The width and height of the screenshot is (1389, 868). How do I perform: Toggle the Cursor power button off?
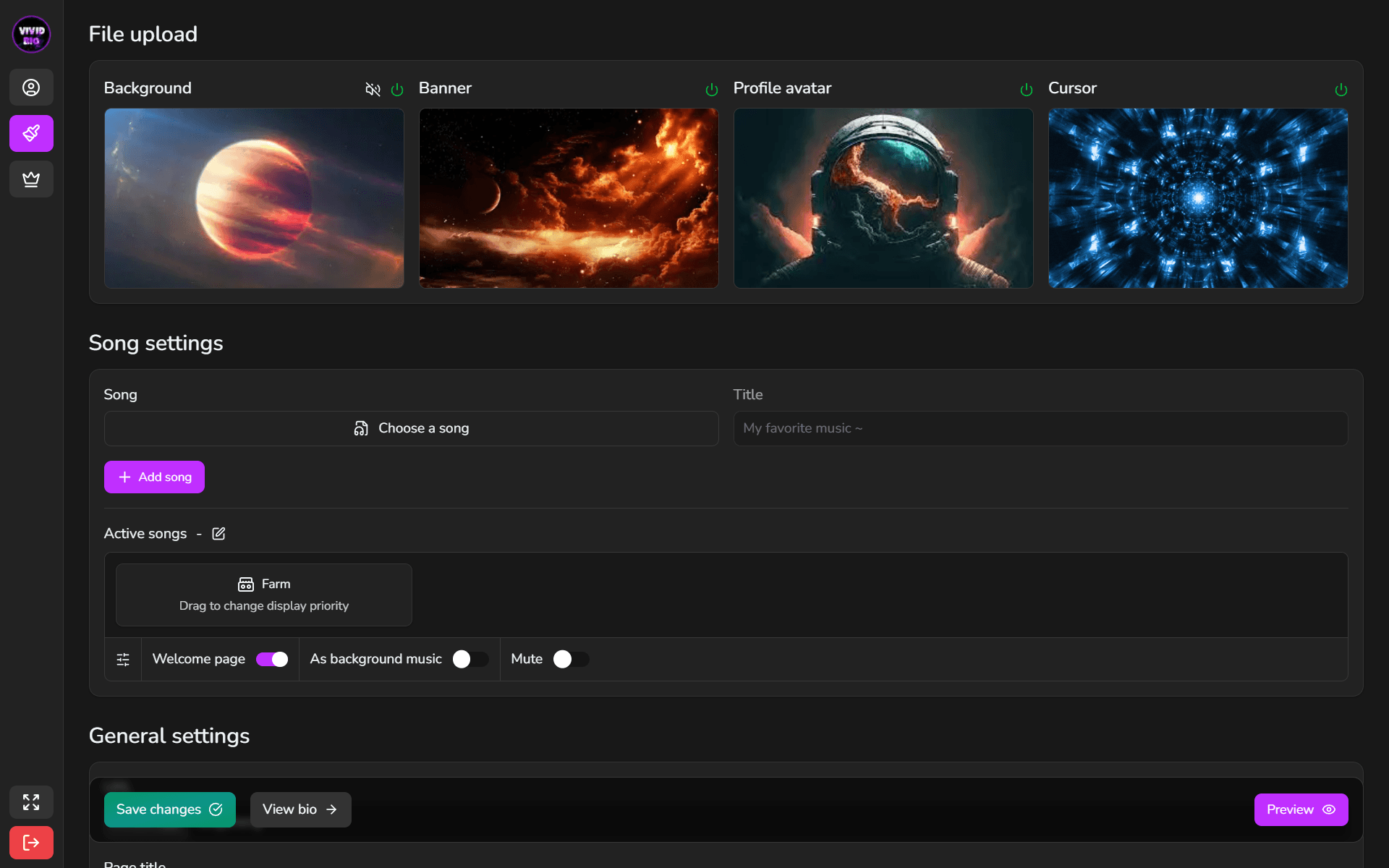(1341, 90)
